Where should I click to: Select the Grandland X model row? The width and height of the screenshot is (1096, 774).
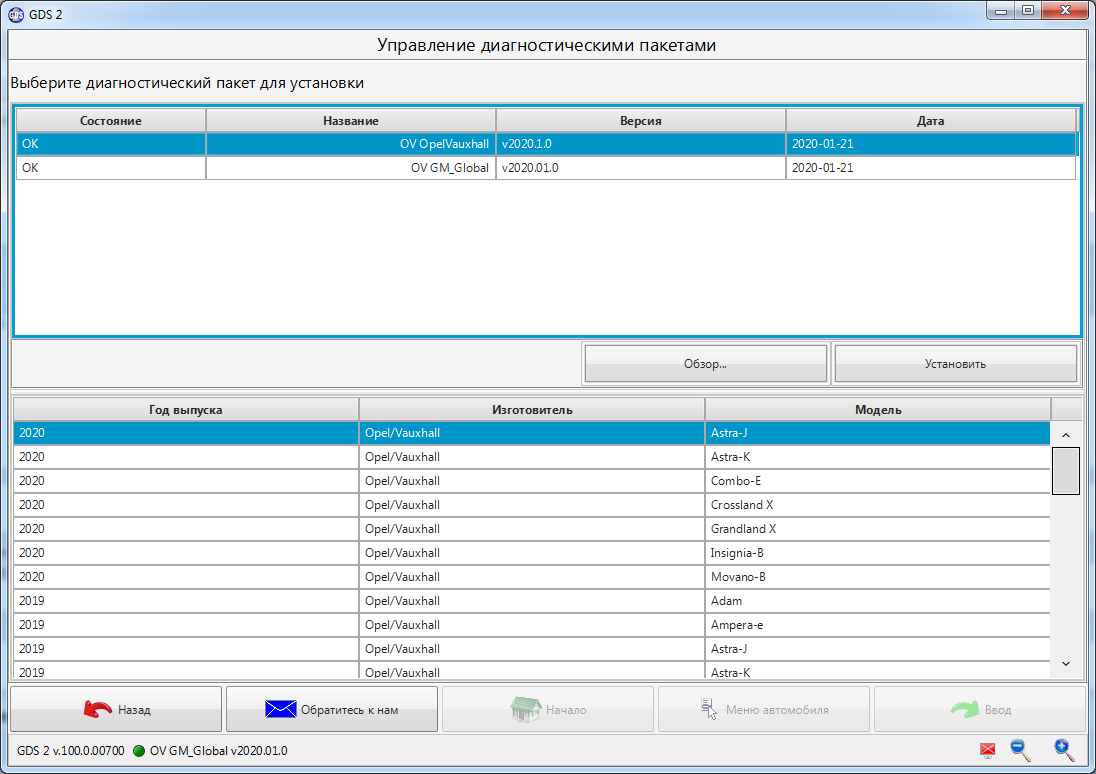point(532,529)
